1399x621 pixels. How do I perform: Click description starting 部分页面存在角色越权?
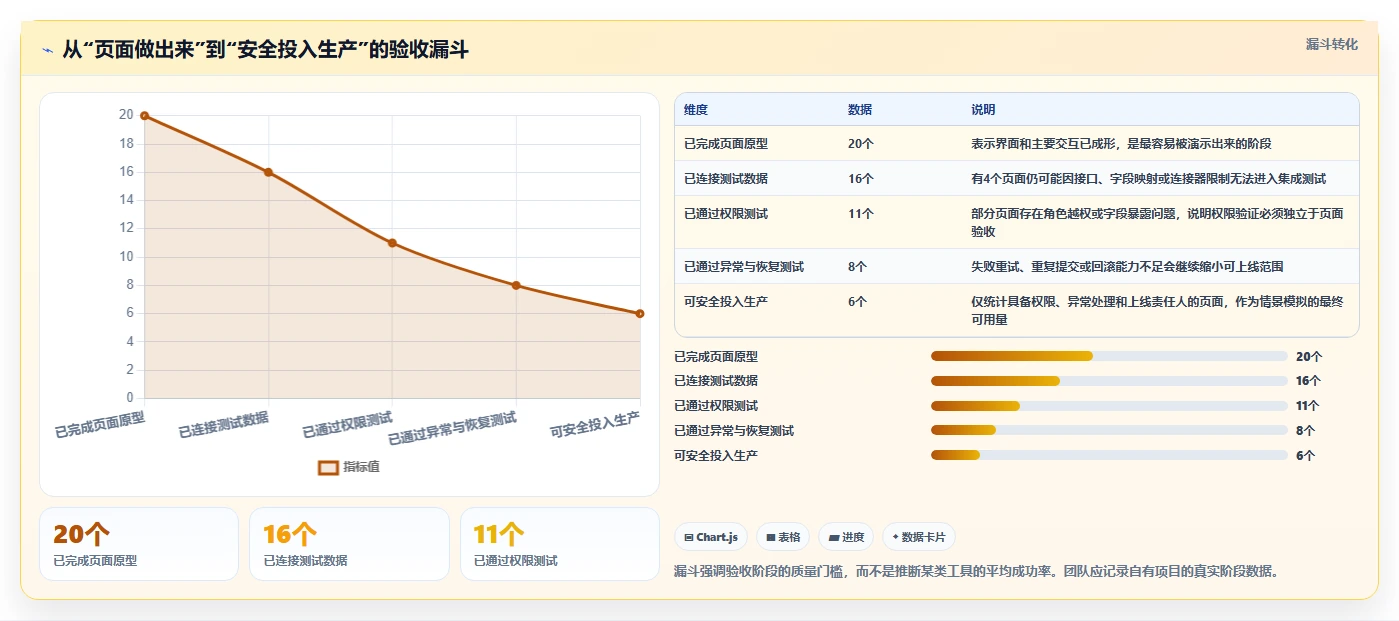point(1157,222)
